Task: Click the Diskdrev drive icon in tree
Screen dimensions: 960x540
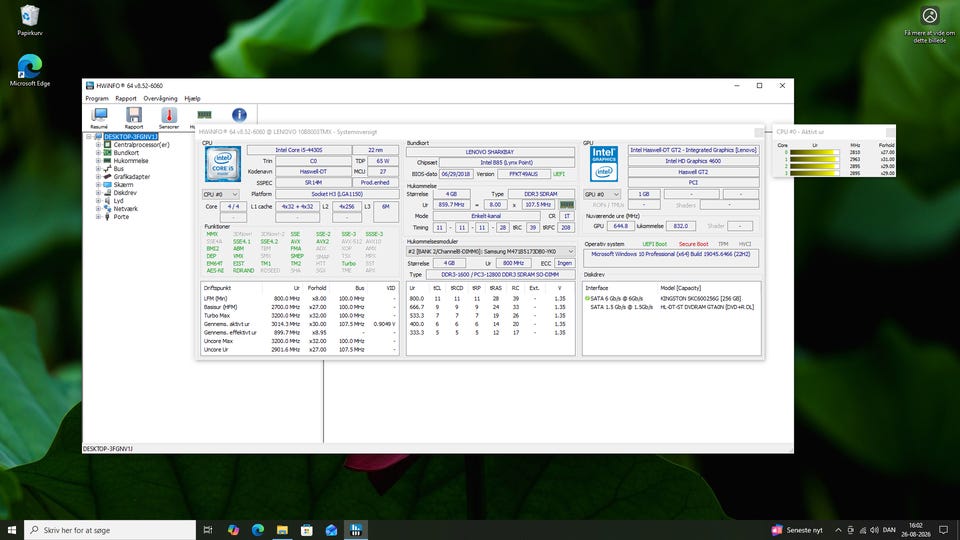Action: point(107,192)
